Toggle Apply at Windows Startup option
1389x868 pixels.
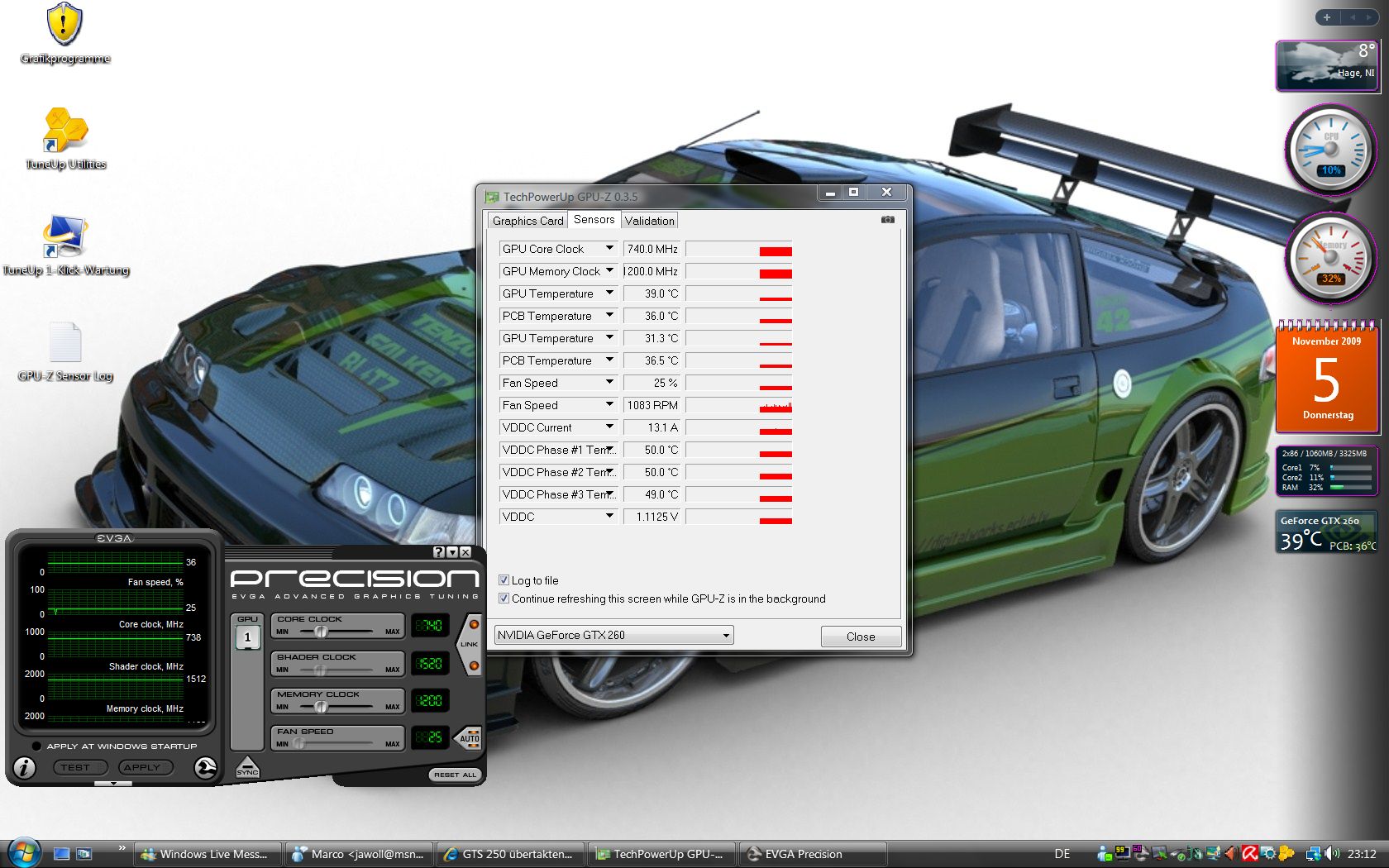(36, 746)
